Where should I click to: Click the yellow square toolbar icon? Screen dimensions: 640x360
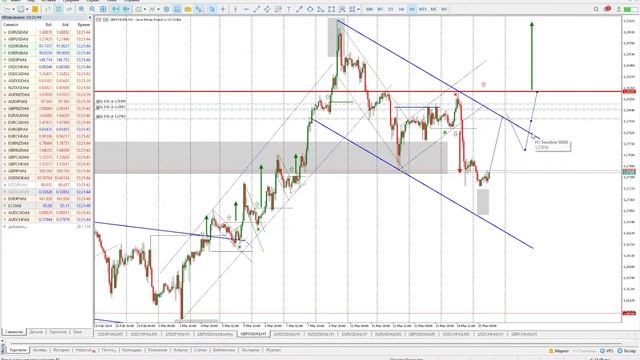[35, 9]
